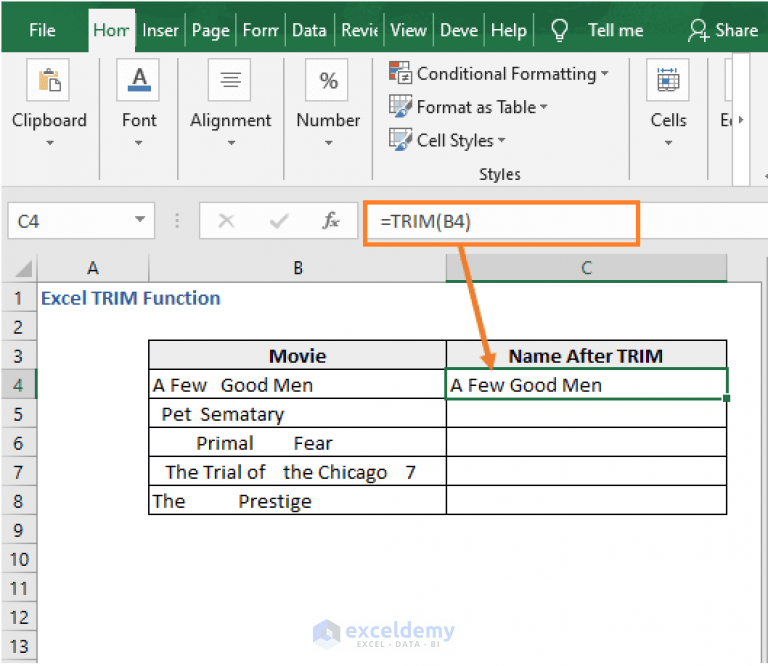Screen dimensions: 768x666
Task: Select the 'Excel TRIM Function' title cell
Action: [x=131, y=298]
